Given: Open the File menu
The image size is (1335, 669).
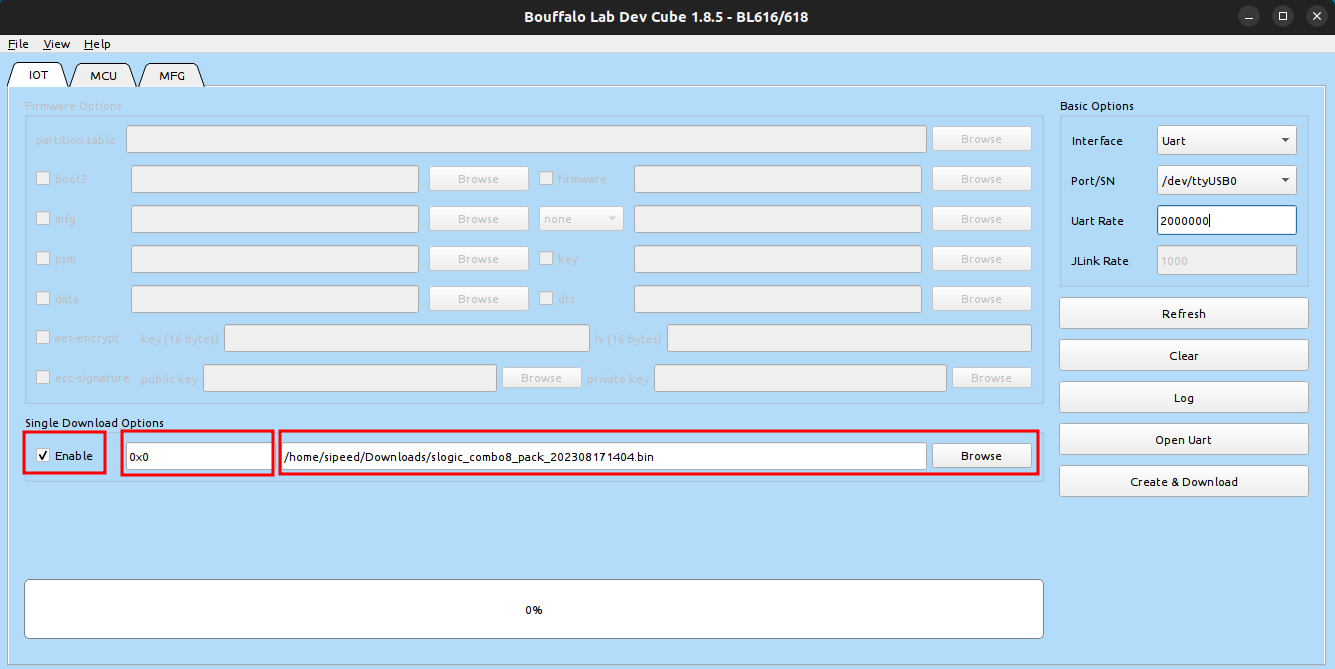Looking at the screenshot, I should tap(19, 44).
